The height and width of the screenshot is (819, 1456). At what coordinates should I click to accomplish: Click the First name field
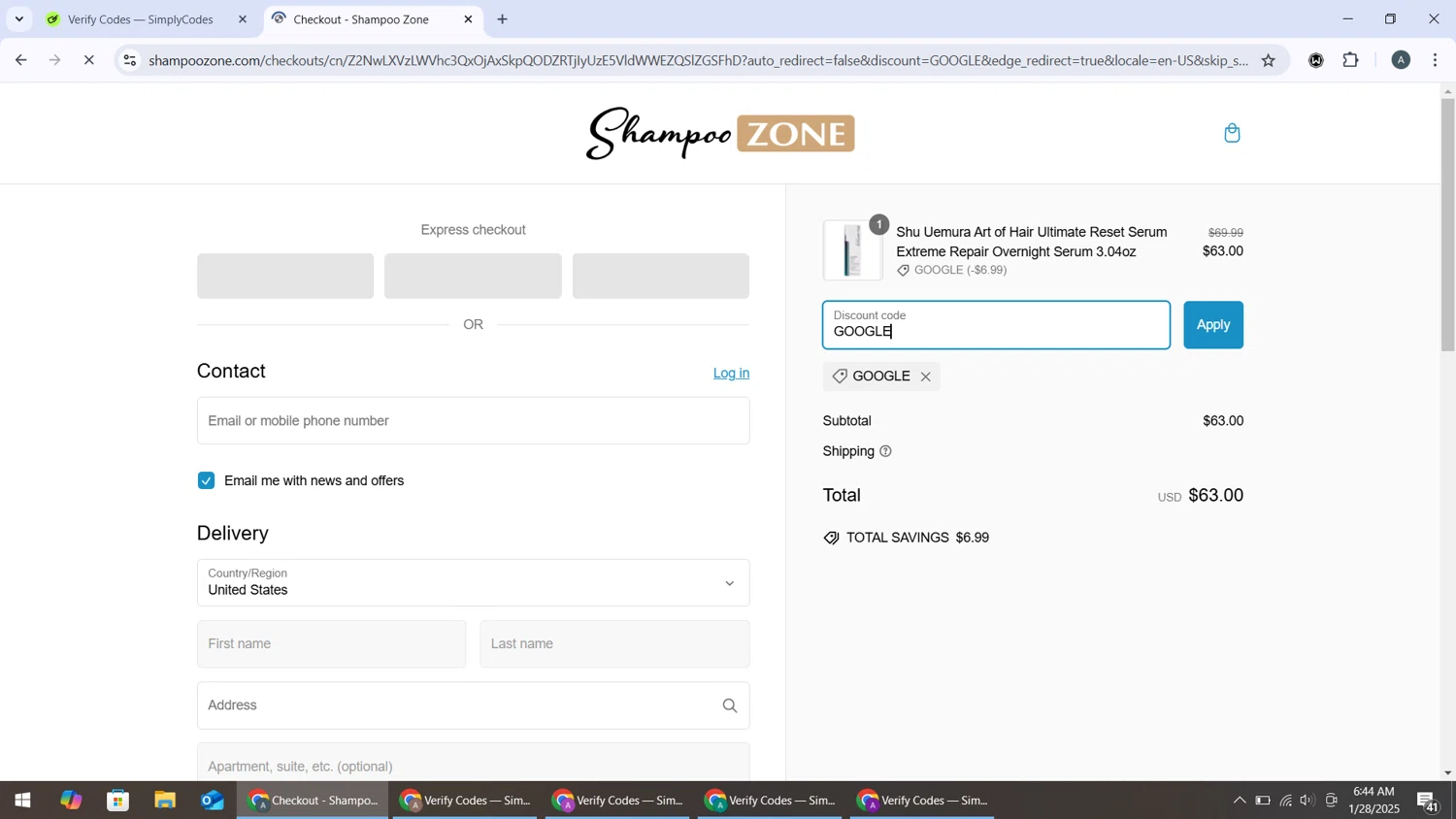pos(331,643)
